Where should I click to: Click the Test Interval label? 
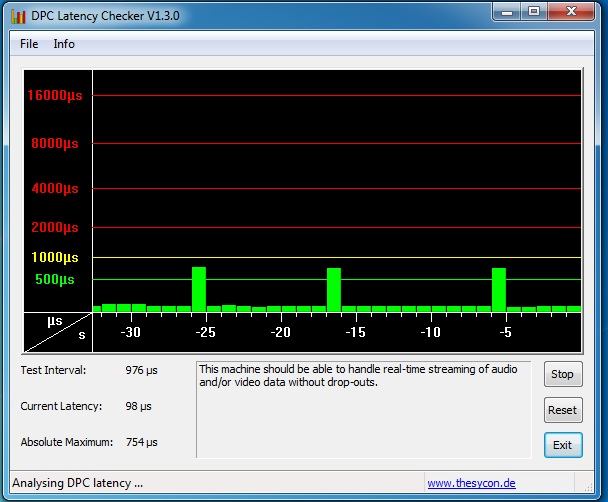[x=54, y=370]
